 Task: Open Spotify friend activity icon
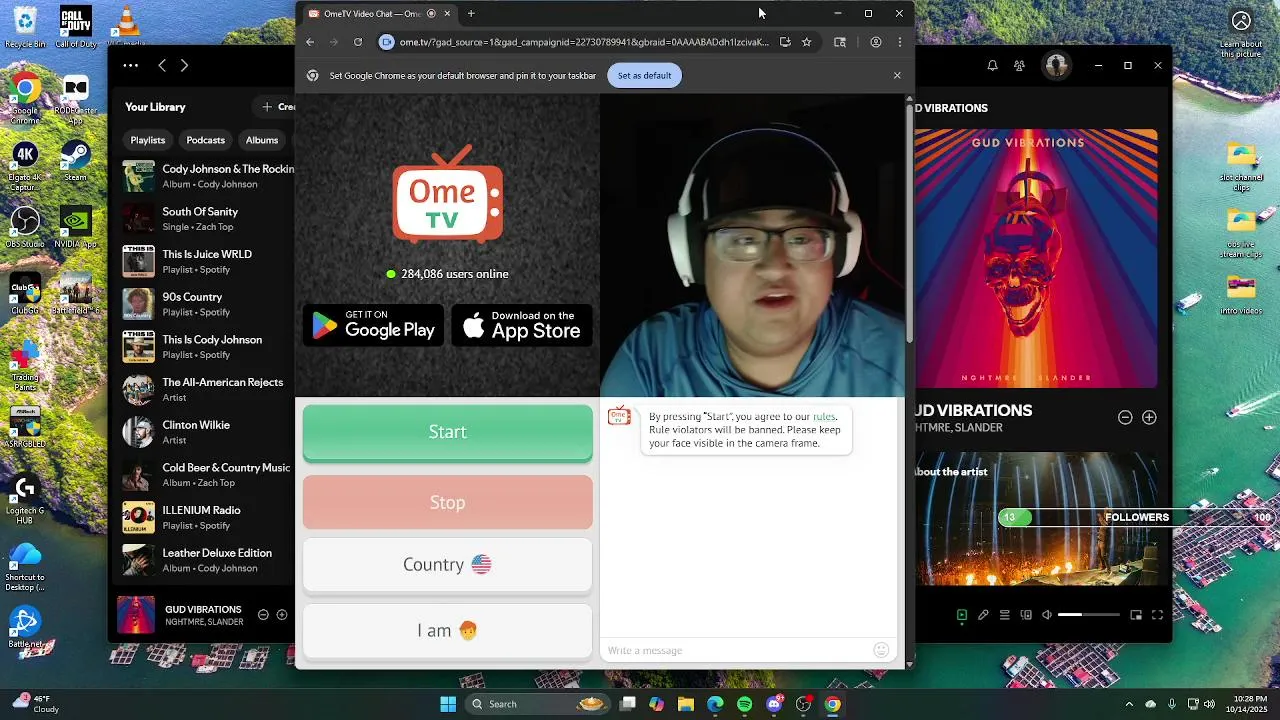(1019, 65)
